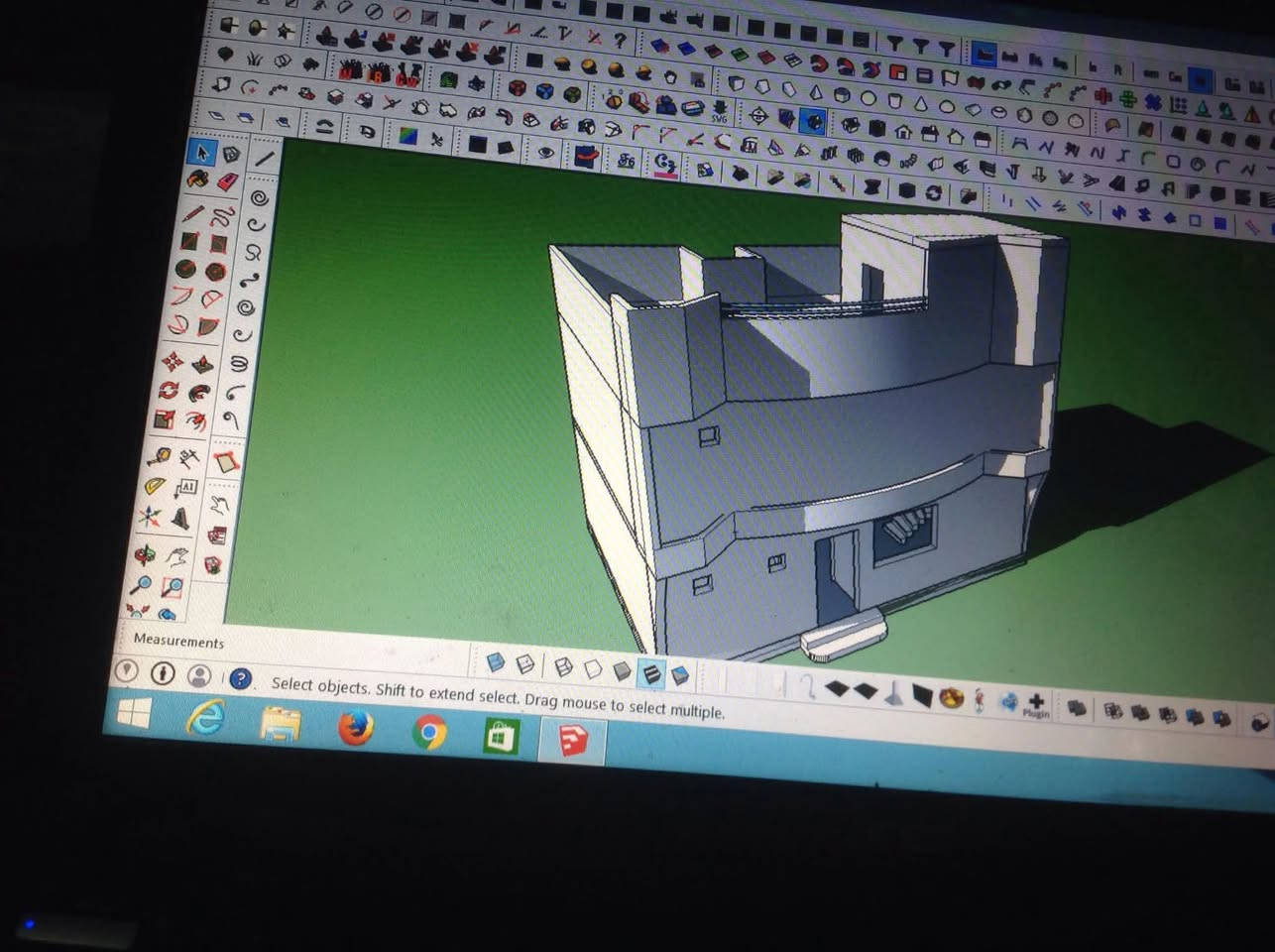Viewport: 1275px width, 952px height.
Task: Select the 3D Text AI tool
Action: click(186, 488)
